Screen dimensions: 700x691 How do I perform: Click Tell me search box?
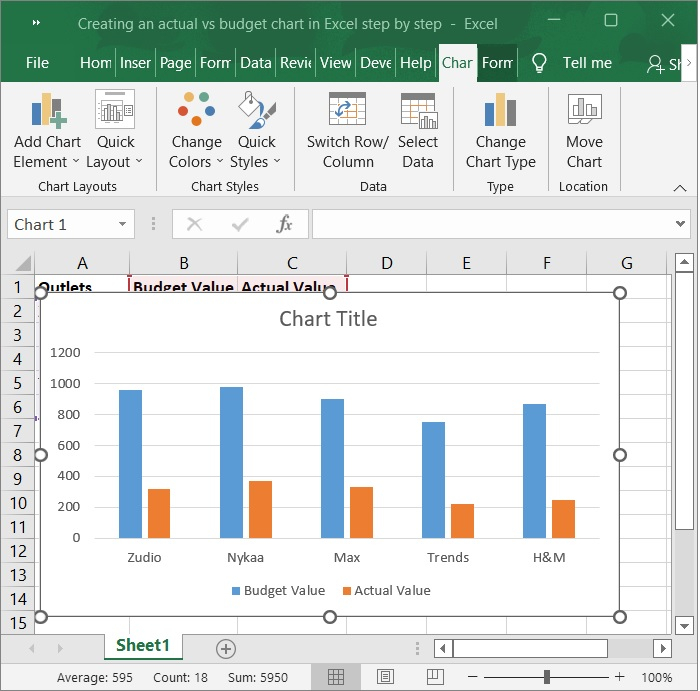click(586, 62)
